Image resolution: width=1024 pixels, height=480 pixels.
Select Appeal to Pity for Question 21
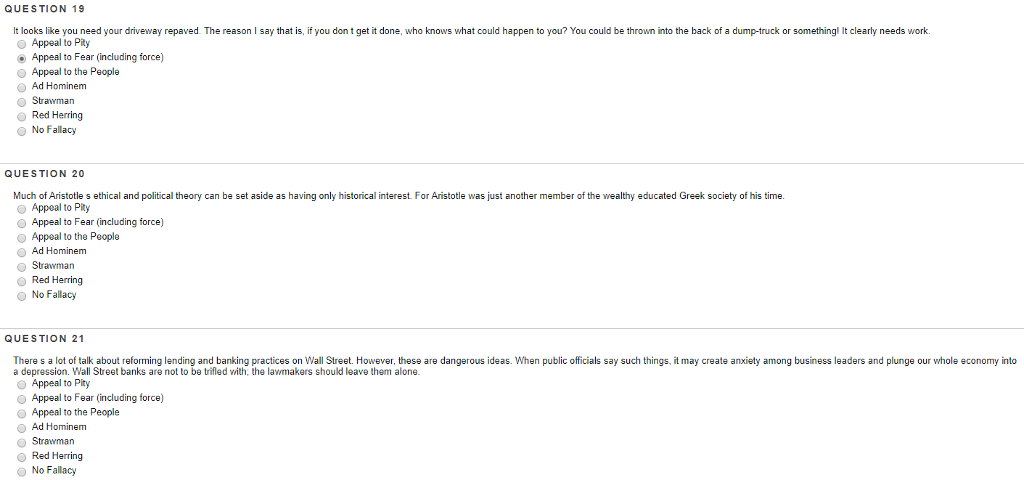click(22, 383)
